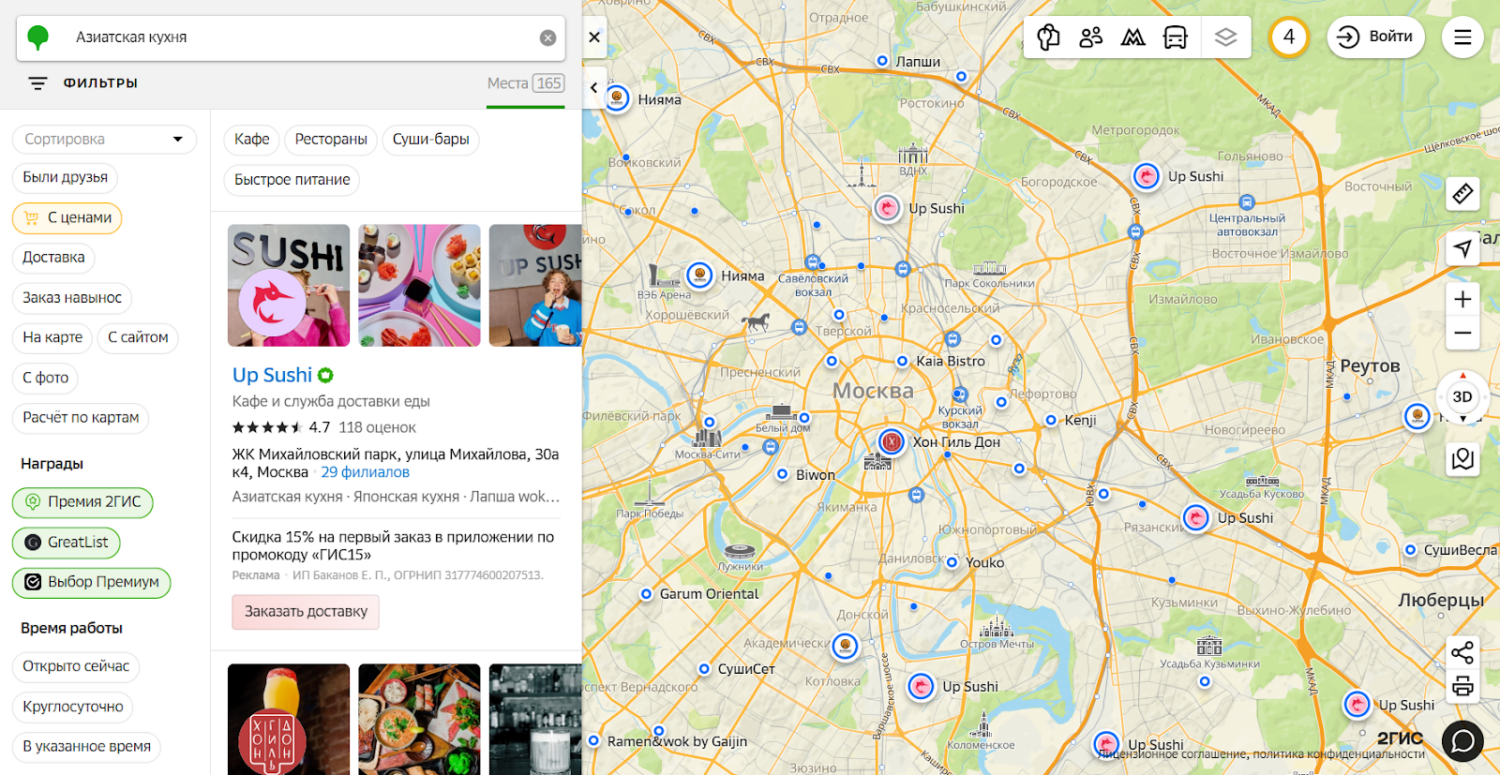Open the map layers icon
1500x775 pixels.
(x=1225, y=38)
